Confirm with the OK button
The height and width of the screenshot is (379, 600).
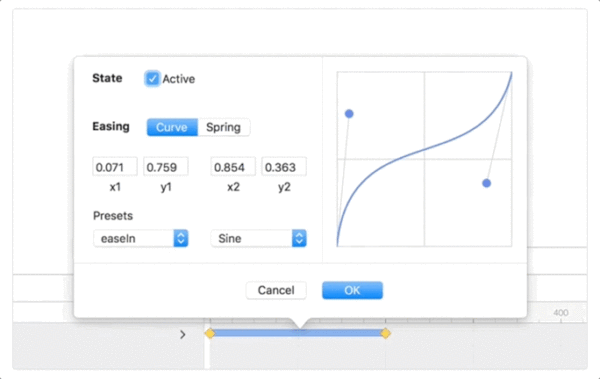click(352, 290)
